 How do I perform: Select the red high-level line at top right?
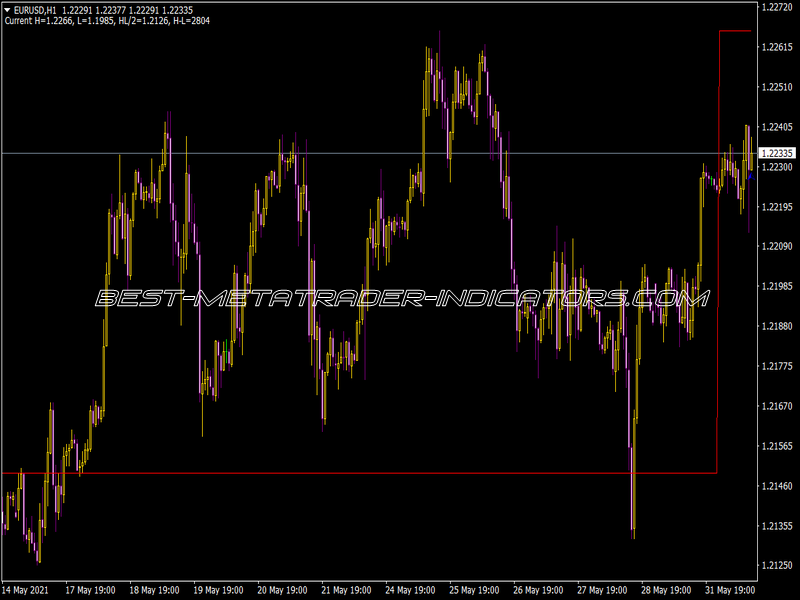[x=735, y=31]
